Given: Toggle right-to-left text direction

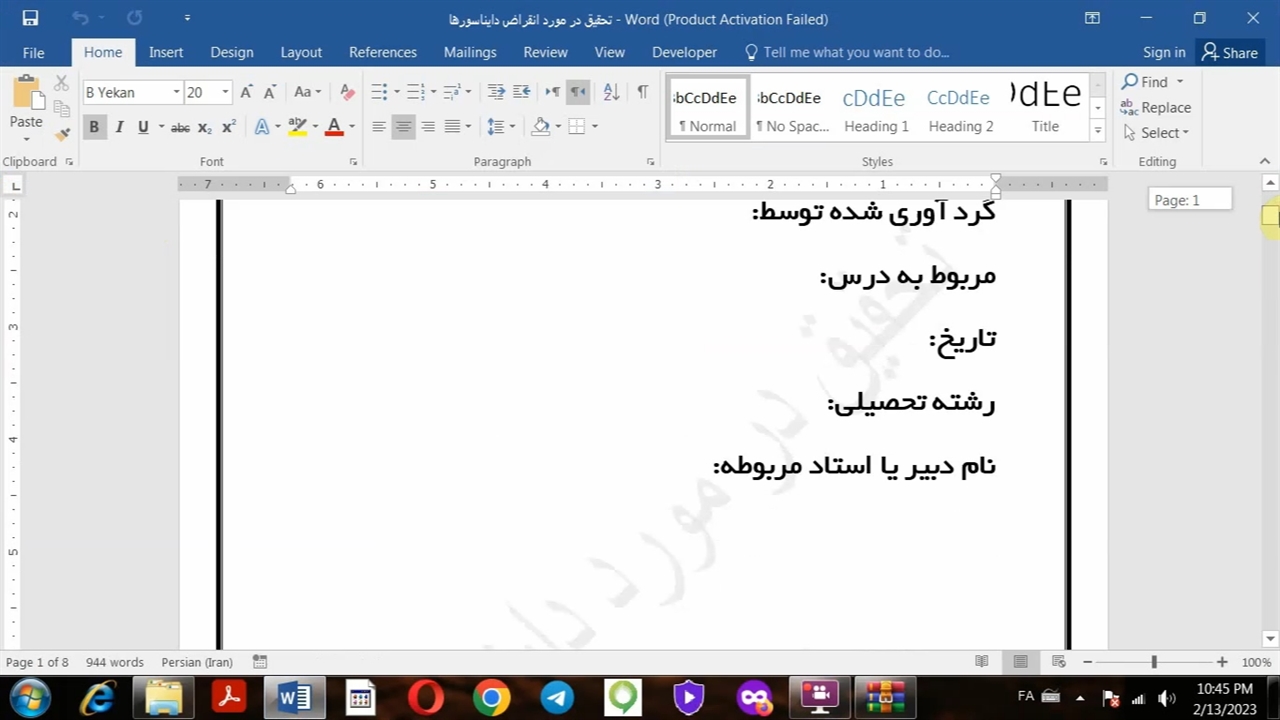Looking at the screenshot, I should pos(577,92).
